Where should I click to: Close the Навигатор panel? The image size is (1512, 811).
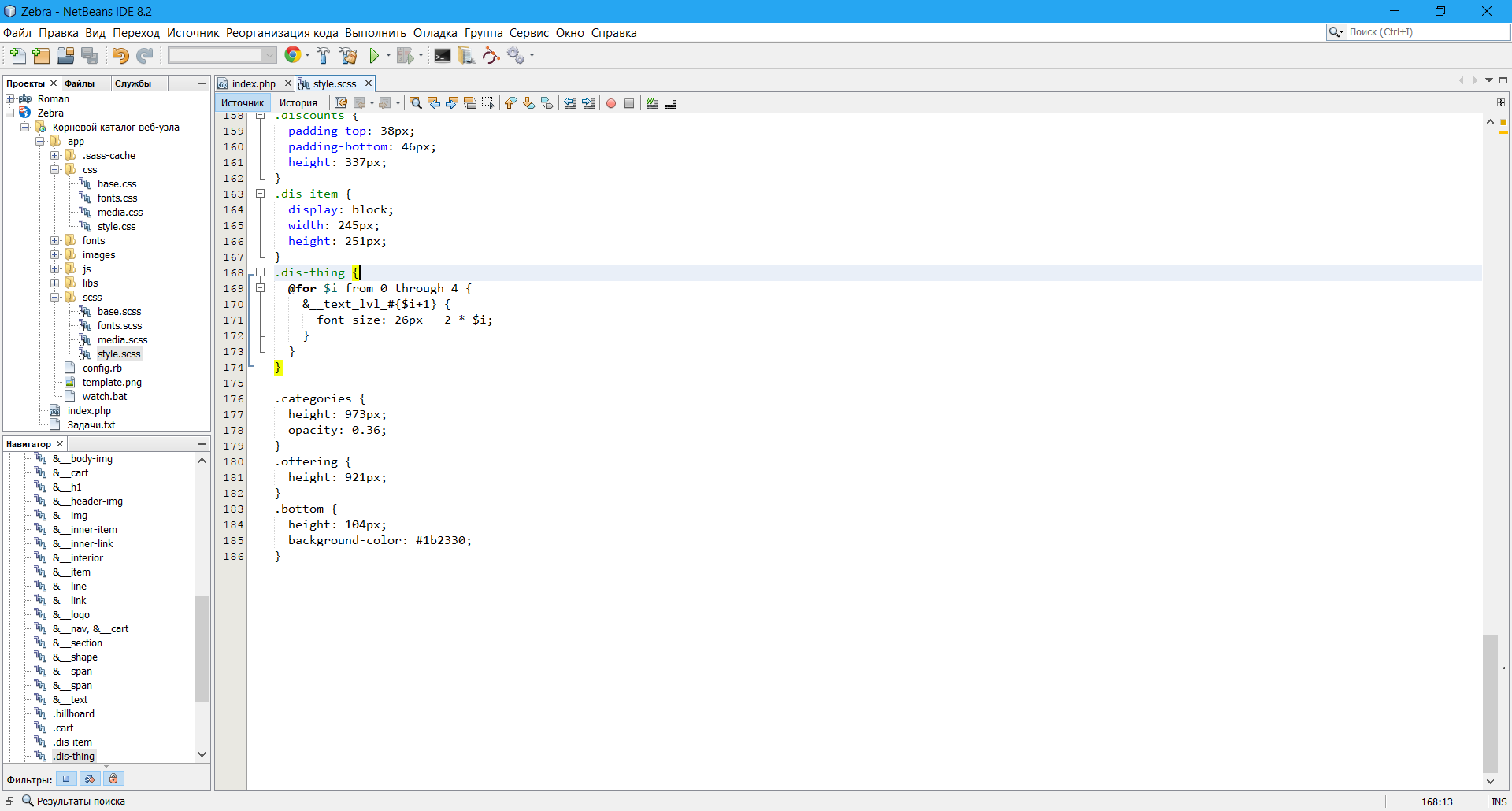click(59, 444)
